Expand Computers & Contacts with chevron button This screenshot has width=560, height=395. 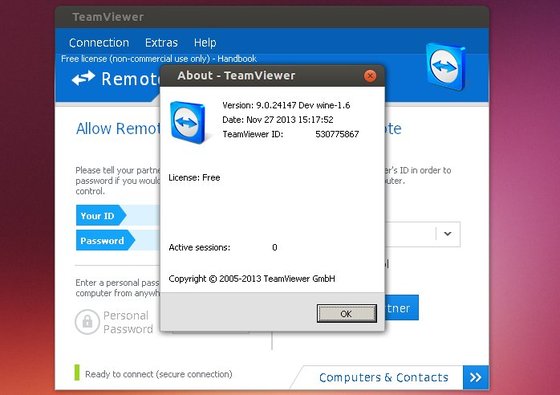coord(476,377)
